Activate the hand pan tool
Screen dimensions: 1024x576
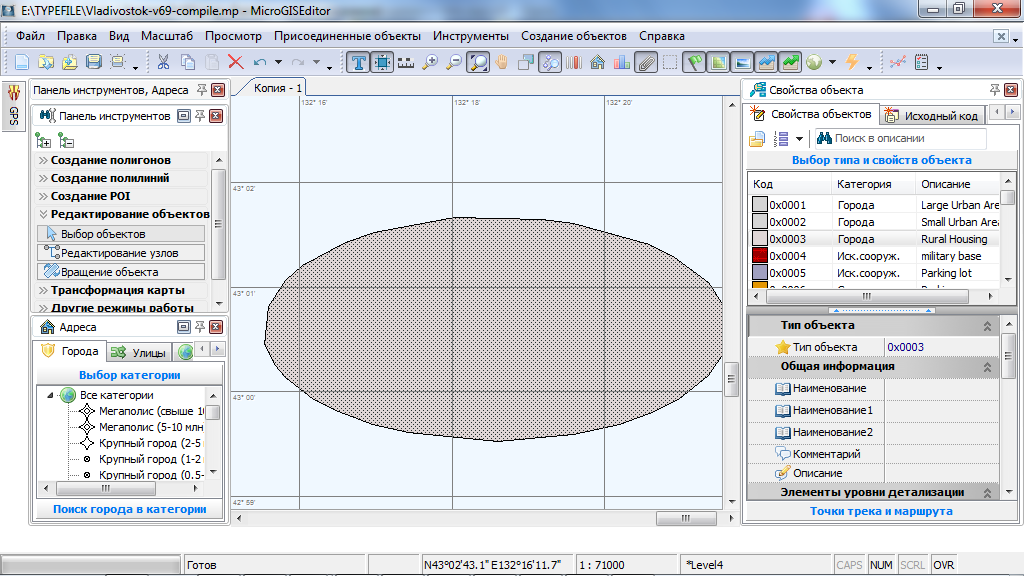point(502,62)
